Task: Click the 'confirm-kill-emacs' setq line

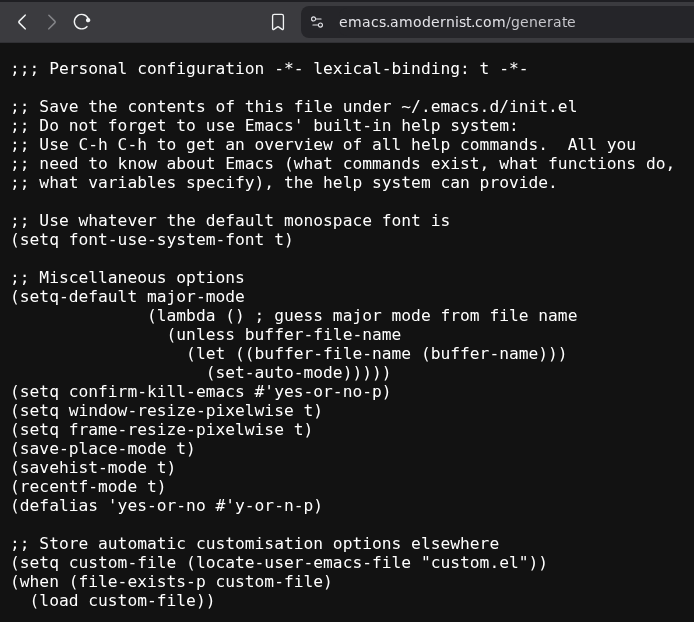Action: [x=200, y=392]
